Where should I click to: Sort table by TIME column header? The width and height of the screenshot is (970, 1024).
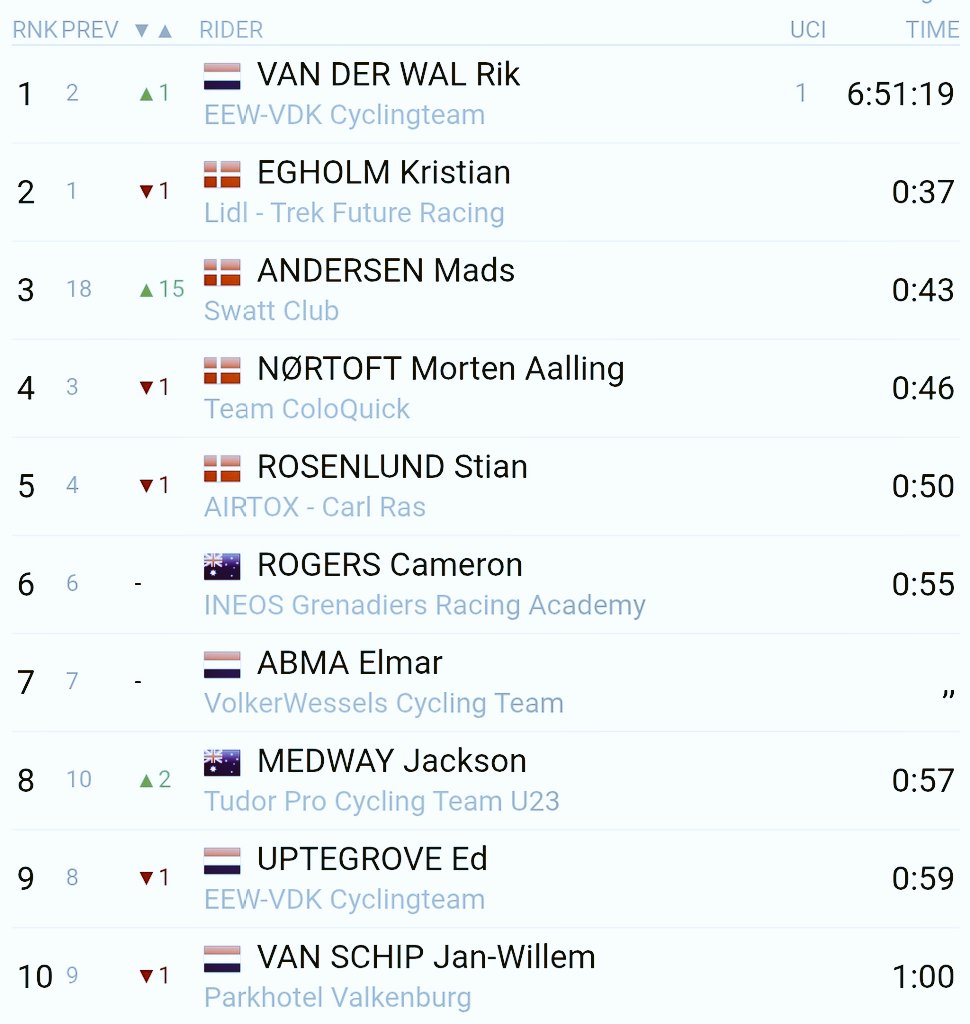(932, 30)
